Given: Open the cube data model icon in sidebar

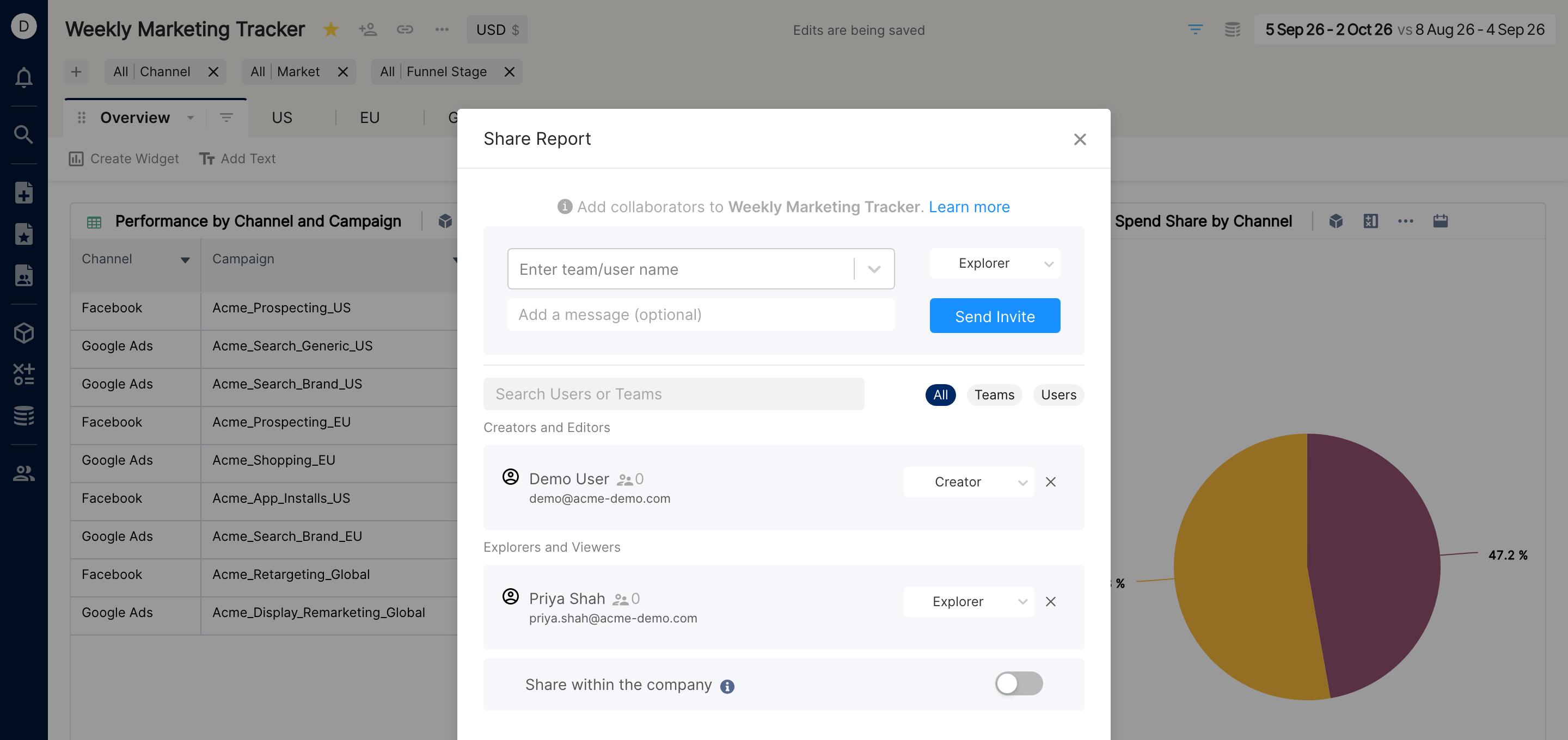Looking at the screenshot, I should pyautogui.click(x=24, y=333).
